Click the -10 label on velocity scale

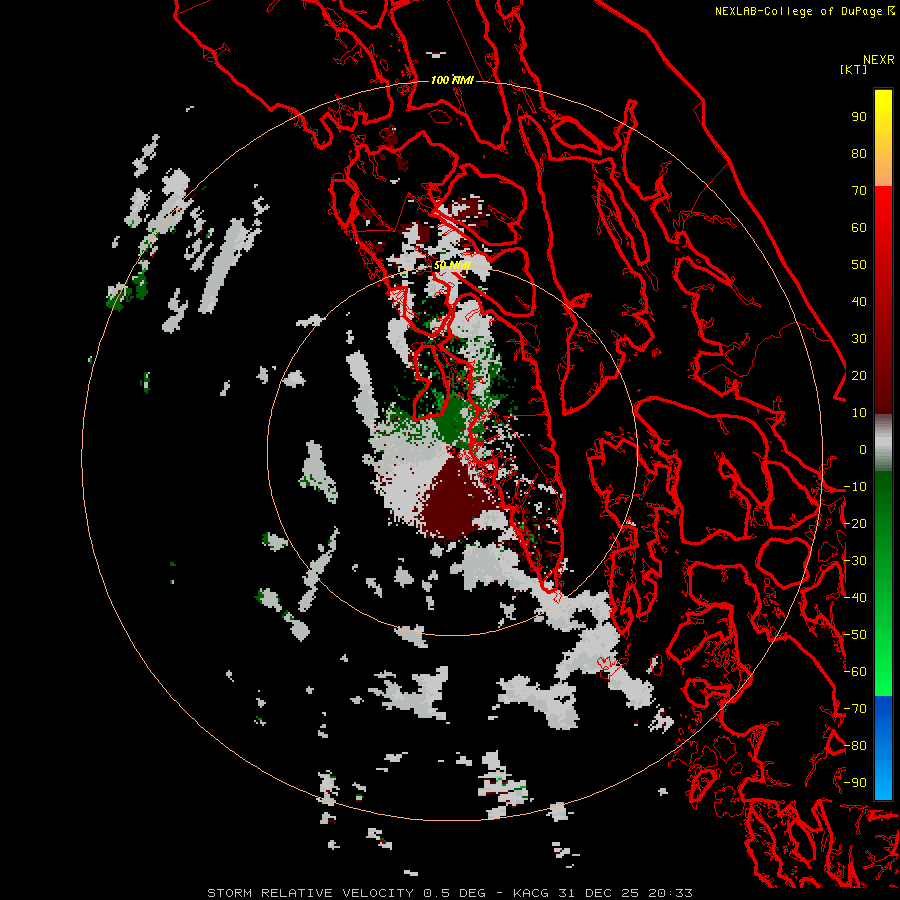pos(855,487)
